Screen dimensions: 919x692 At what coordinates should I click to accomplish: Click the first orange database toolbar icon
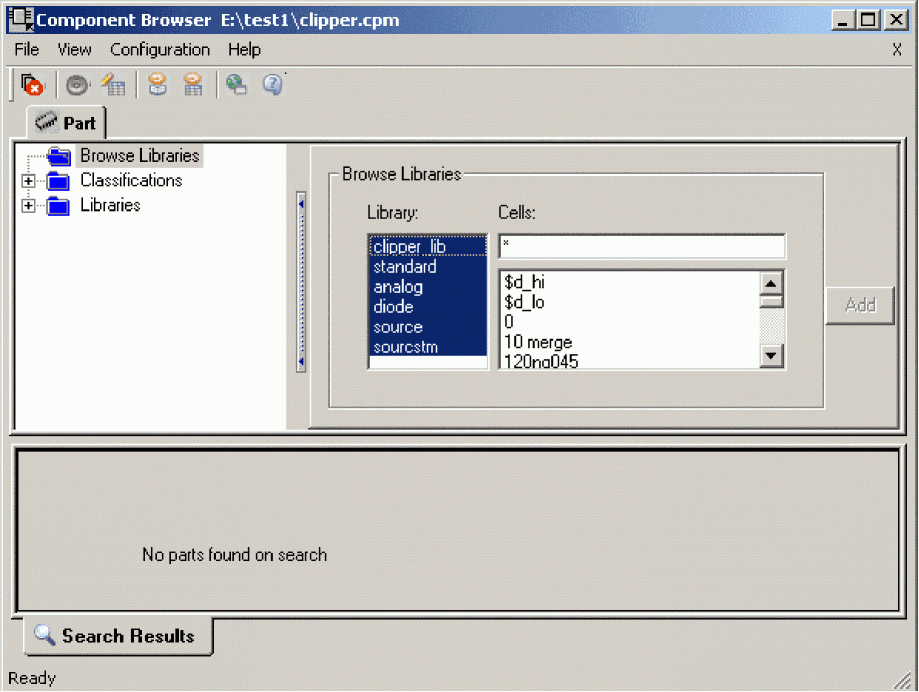pos(157,85)
